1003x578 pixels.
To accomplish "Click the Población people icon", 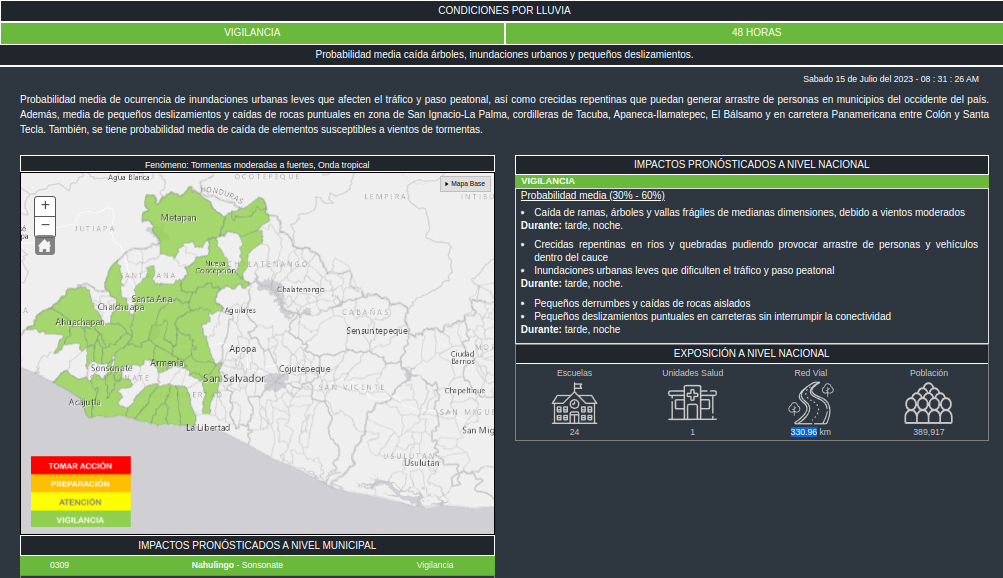I will (928, 403).
